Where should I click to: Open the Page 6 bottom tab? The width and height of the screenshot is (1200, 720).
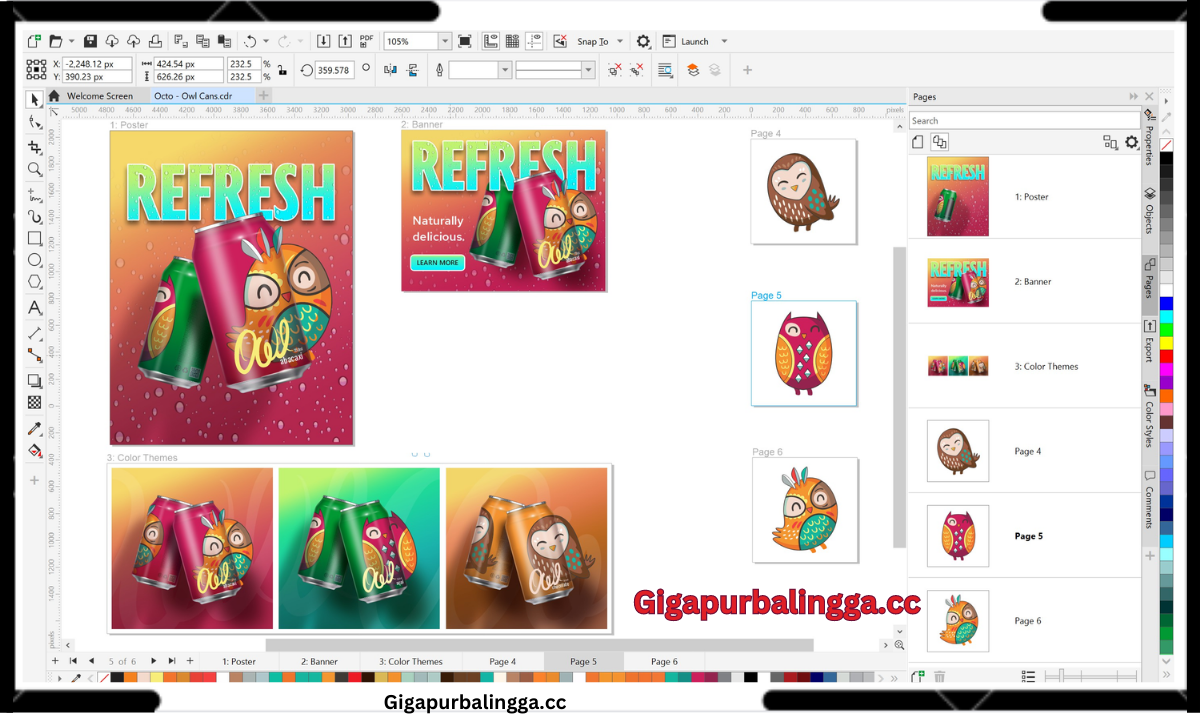click(664, 661)
